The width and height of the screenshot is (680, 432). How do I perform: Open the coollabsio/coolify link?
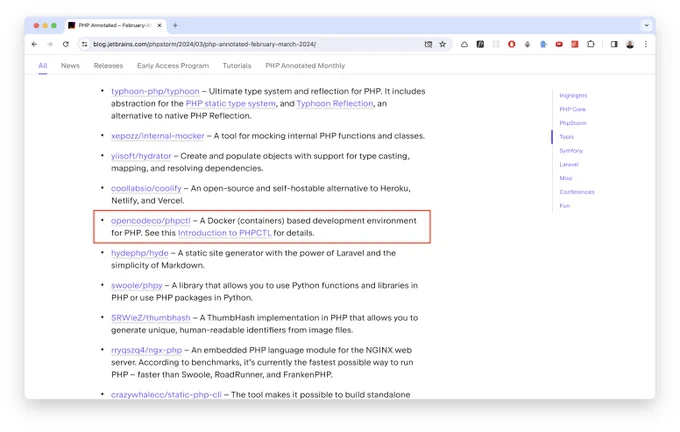(x=146, y=188)
